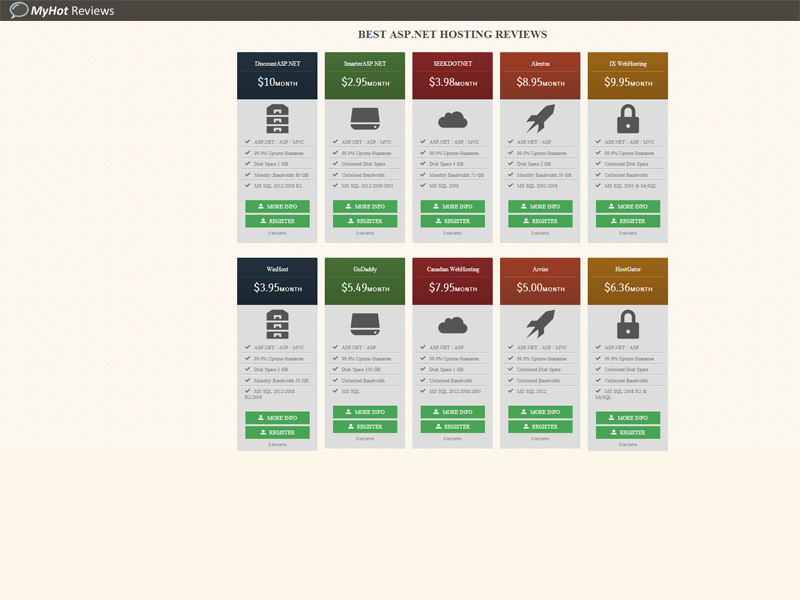Click Disk Space 2 GB in Alentus card
This screenshot has width=800, height=600.
tap(534, 164)
